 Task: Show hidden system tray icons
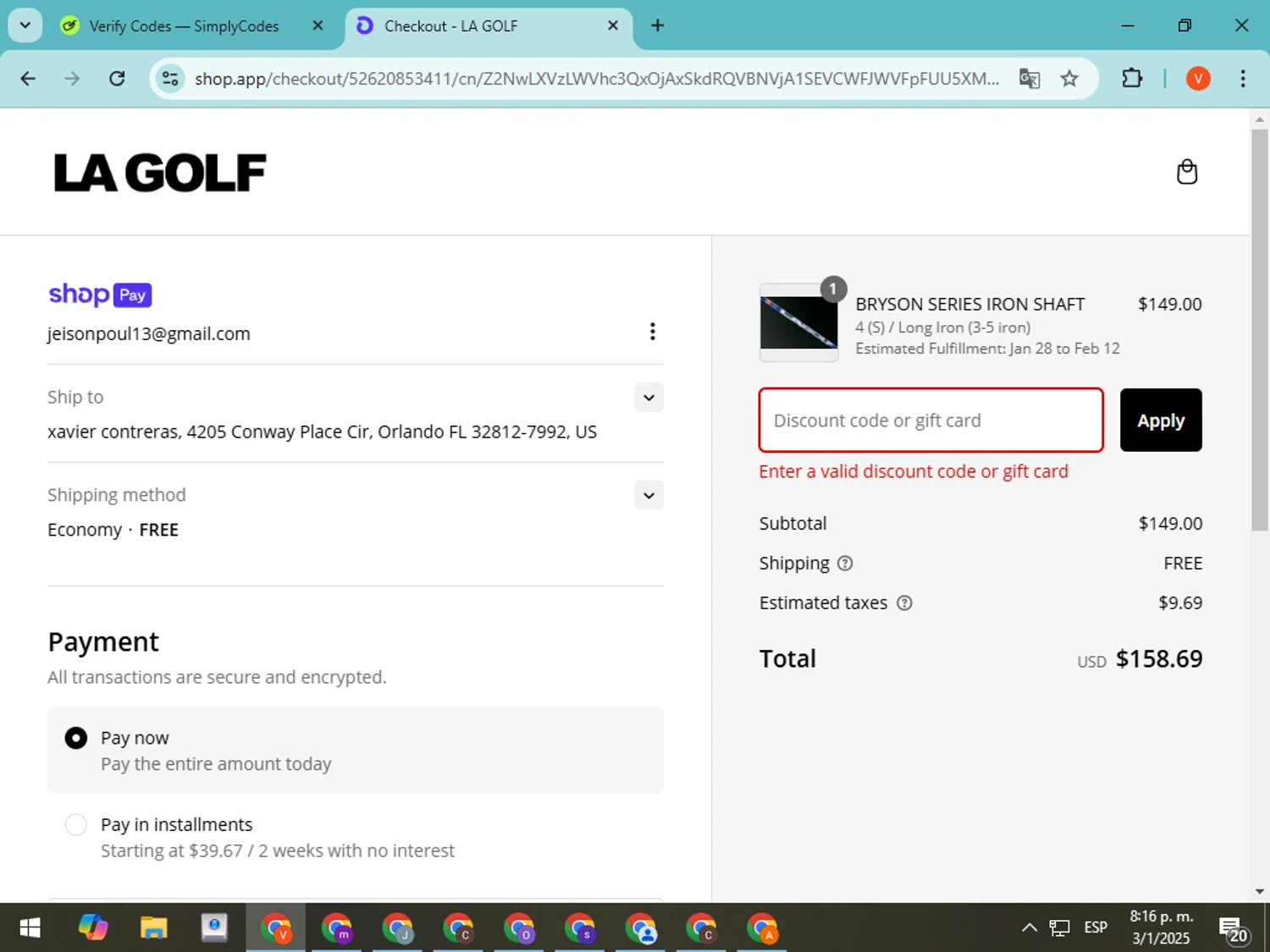click(1029, 928)
